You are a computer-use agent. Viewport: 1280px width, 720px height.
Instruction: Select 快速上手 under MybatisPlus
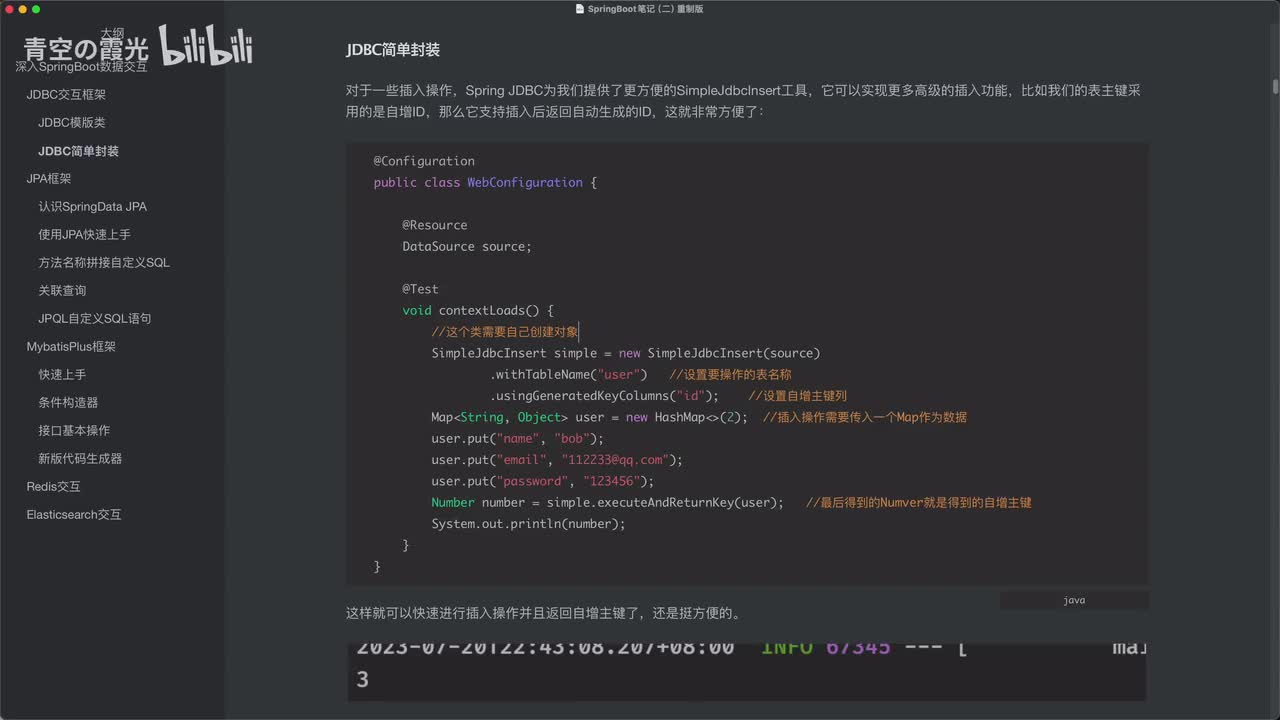63,375
